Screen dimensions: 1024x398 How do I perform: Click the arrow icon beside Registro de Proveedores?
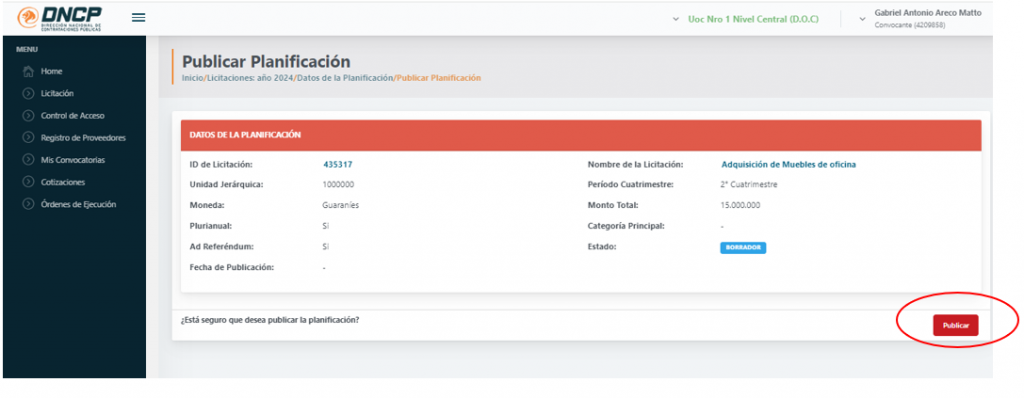coord(28,138)
